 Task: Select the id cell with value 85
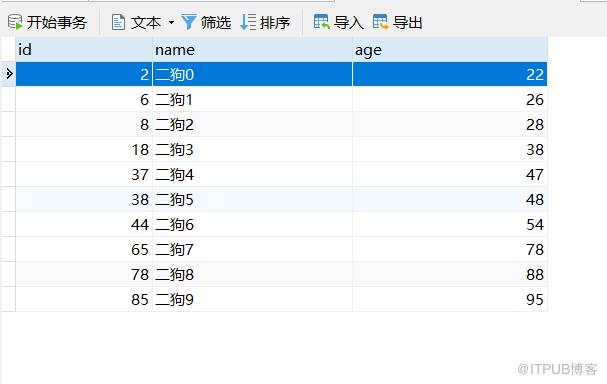coord(84,299)
